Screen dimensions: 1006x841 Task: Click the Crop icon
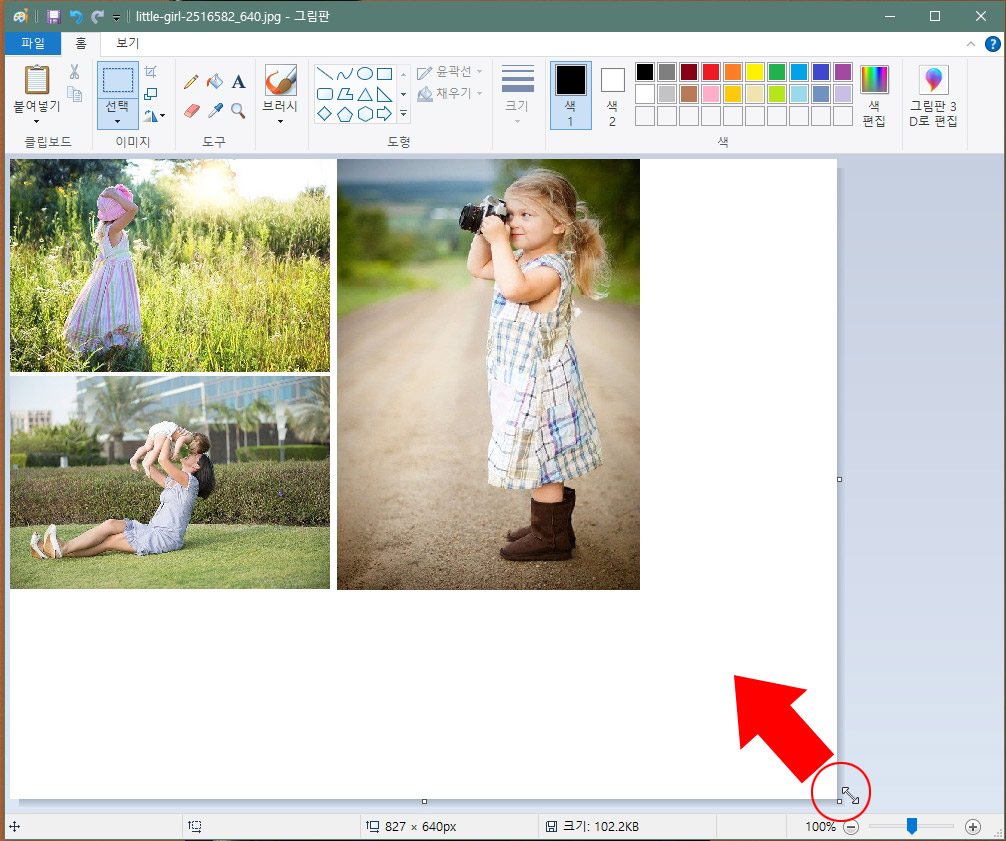pyautogui.click(x=150, y=71)
